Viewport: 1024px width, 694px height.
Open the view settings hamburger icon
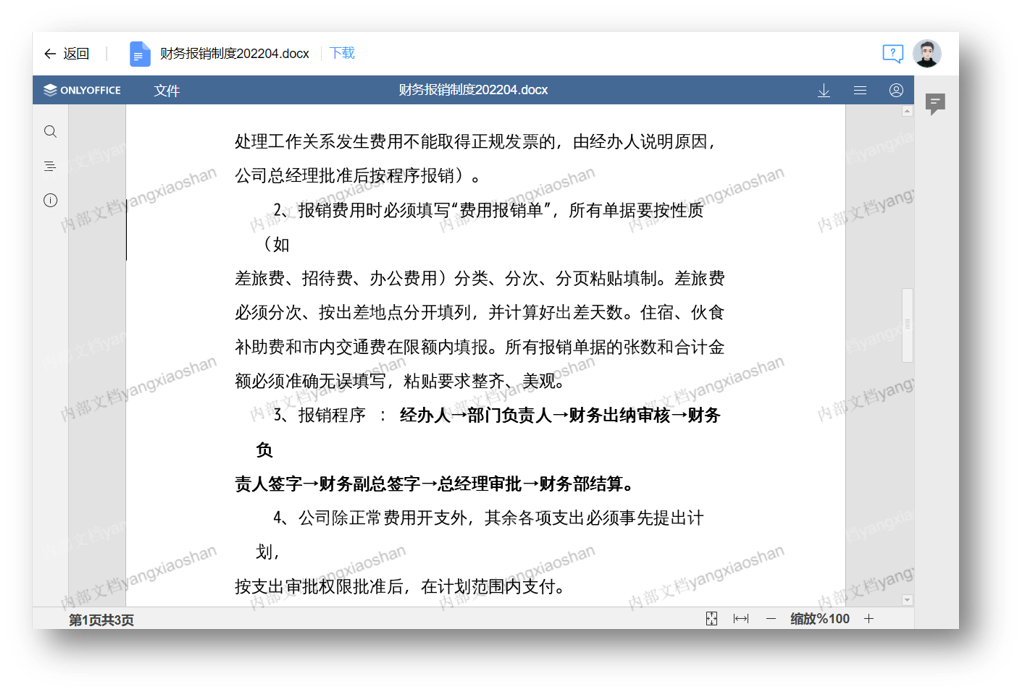pos(860,90)
